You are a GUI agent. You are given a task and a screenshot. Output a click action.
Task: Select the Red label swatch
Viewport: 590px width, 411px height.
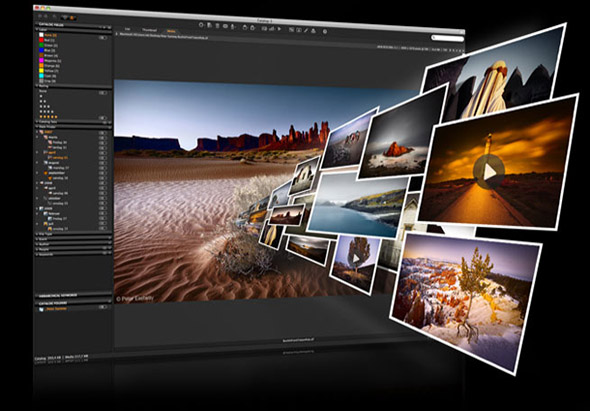point(41,40)
